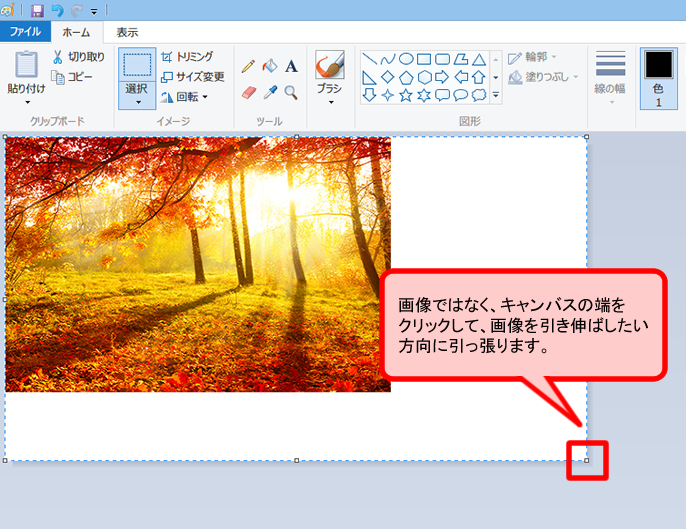Select the Color picker eyedropper tool
Image resolution: width=686 pixels, height=529 pixels.
270,92
